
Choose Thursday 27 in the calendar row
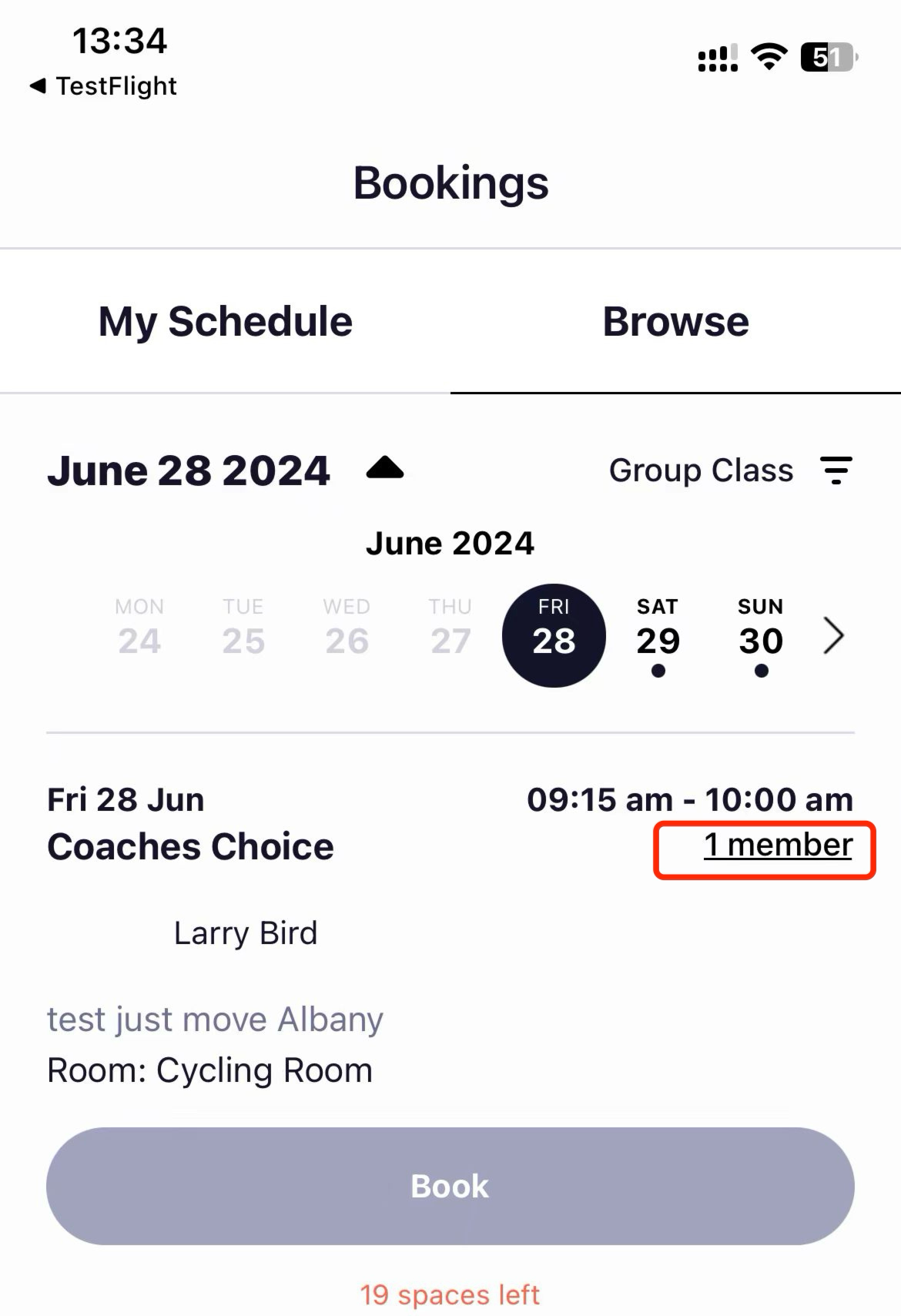click(450, 628)
